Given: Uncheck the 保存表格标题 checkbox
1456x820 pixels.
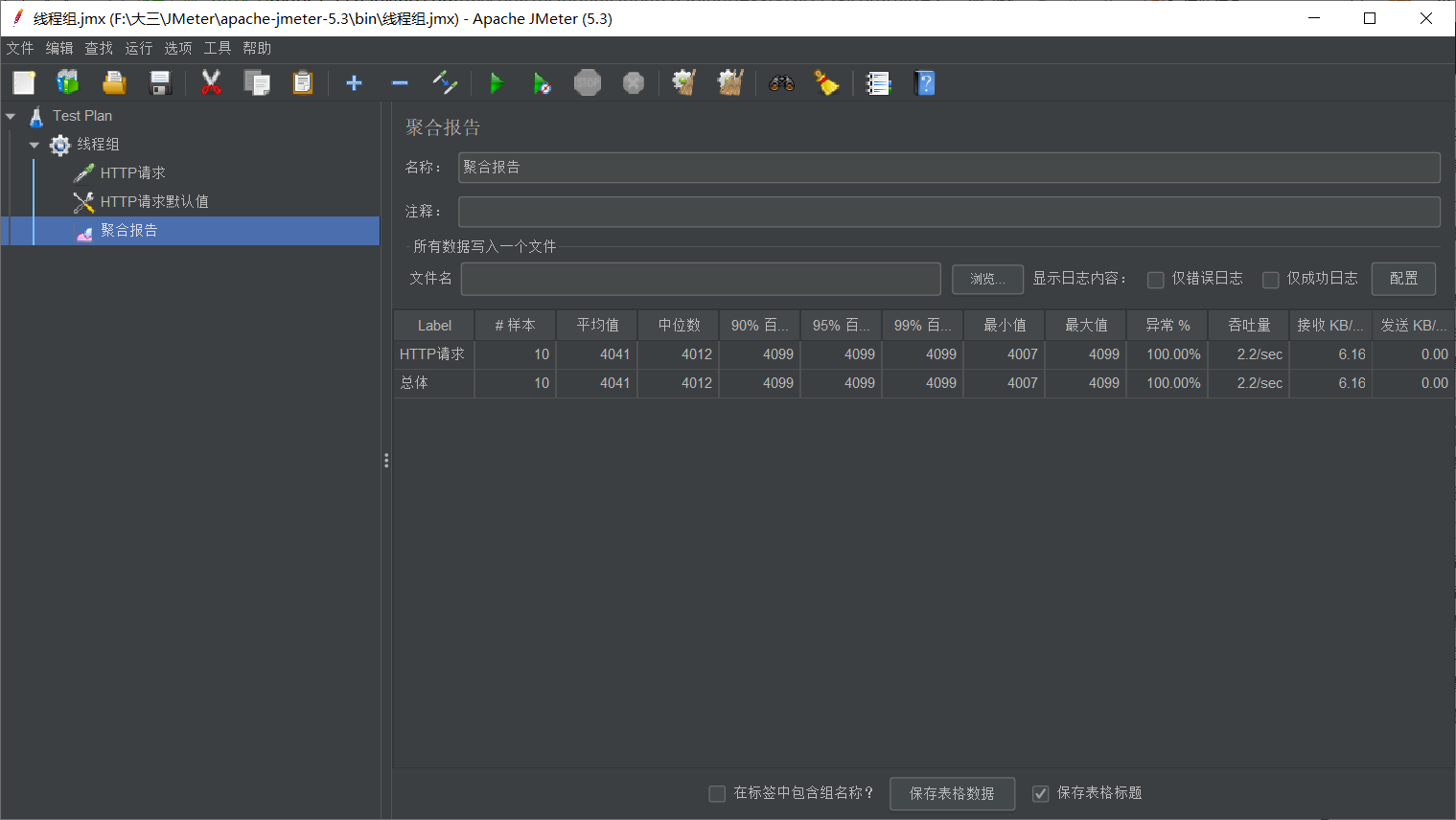Looking at the screenshot, I should pos(1041,794).
